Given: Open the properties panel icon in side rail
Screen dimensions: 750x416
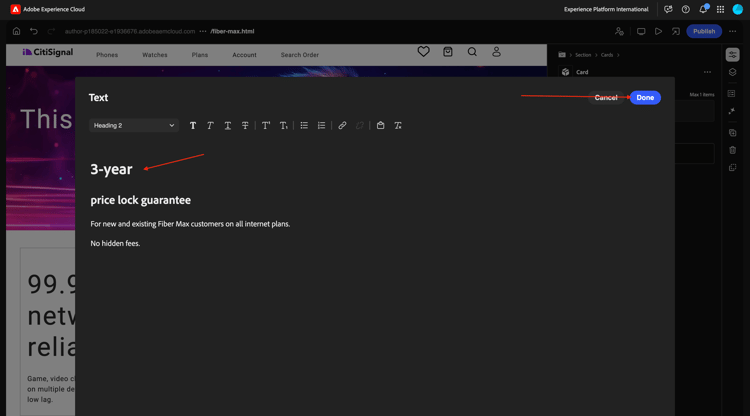Looking at the screenshot, I should point(732,55).
